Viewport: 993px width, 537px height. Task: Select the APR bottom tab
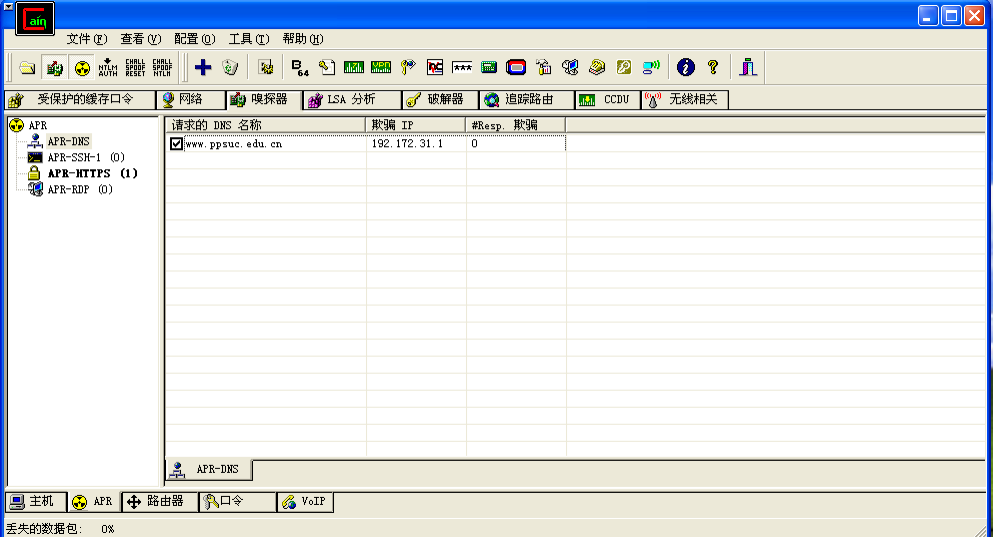94,502
